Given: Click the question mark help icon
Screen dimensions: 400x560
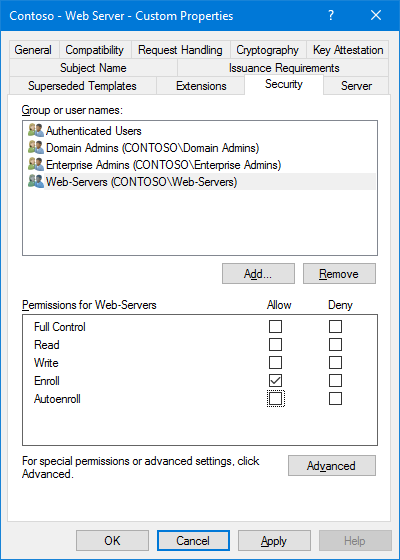Looking at the screenshot, I should click(331, 15).
